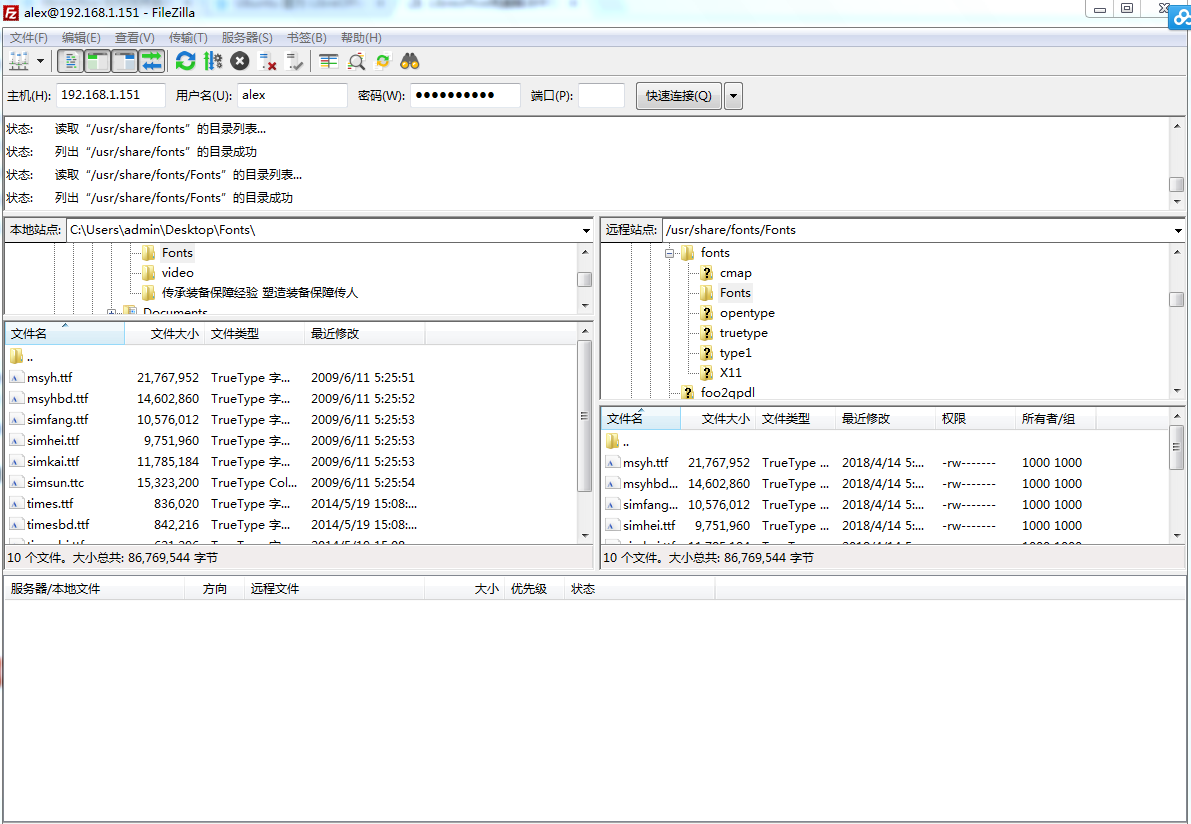The height and width of the screenshot is (824, 1191).
Task: Toggle the remote directory tree display
Action: coord(125,62)
